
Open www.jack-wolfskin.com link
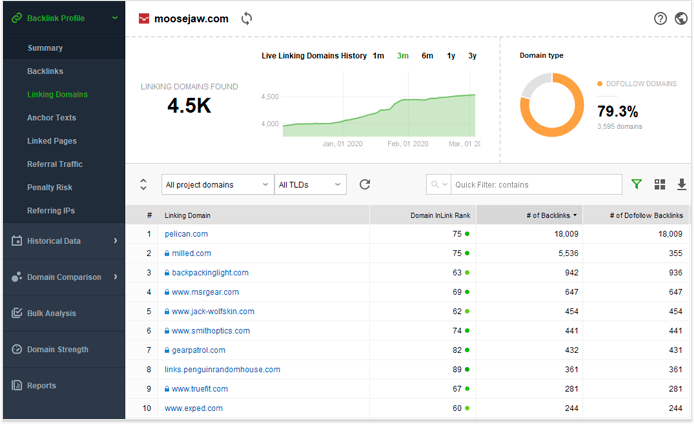(x=213, y=311)
